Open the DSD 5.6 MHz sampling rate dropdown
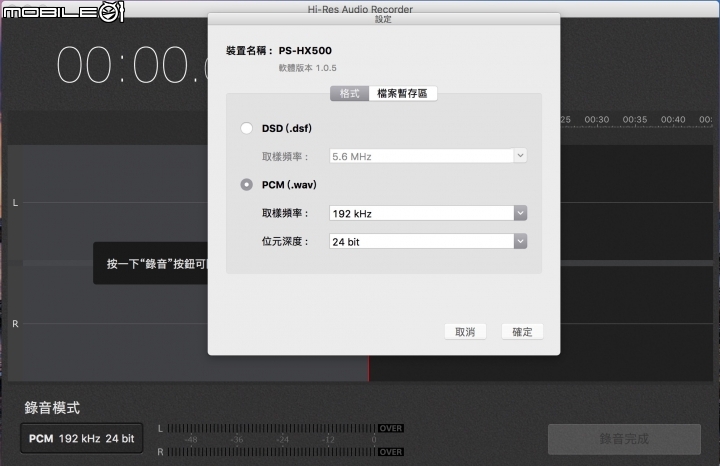Image resolution: width=720 pixels, height=466 pixels. coord(428,156)
